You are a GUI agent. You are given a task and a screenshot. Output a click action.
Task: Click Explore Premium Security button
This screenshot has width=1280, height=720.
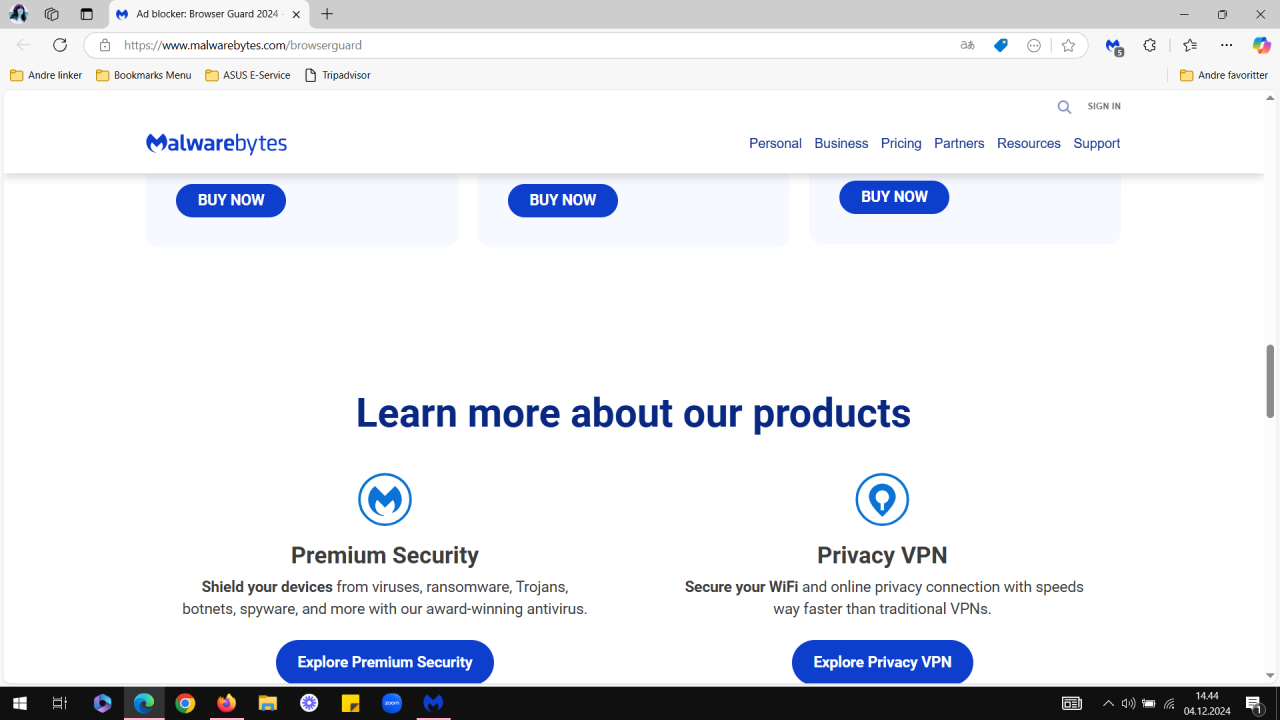(385, 662)
